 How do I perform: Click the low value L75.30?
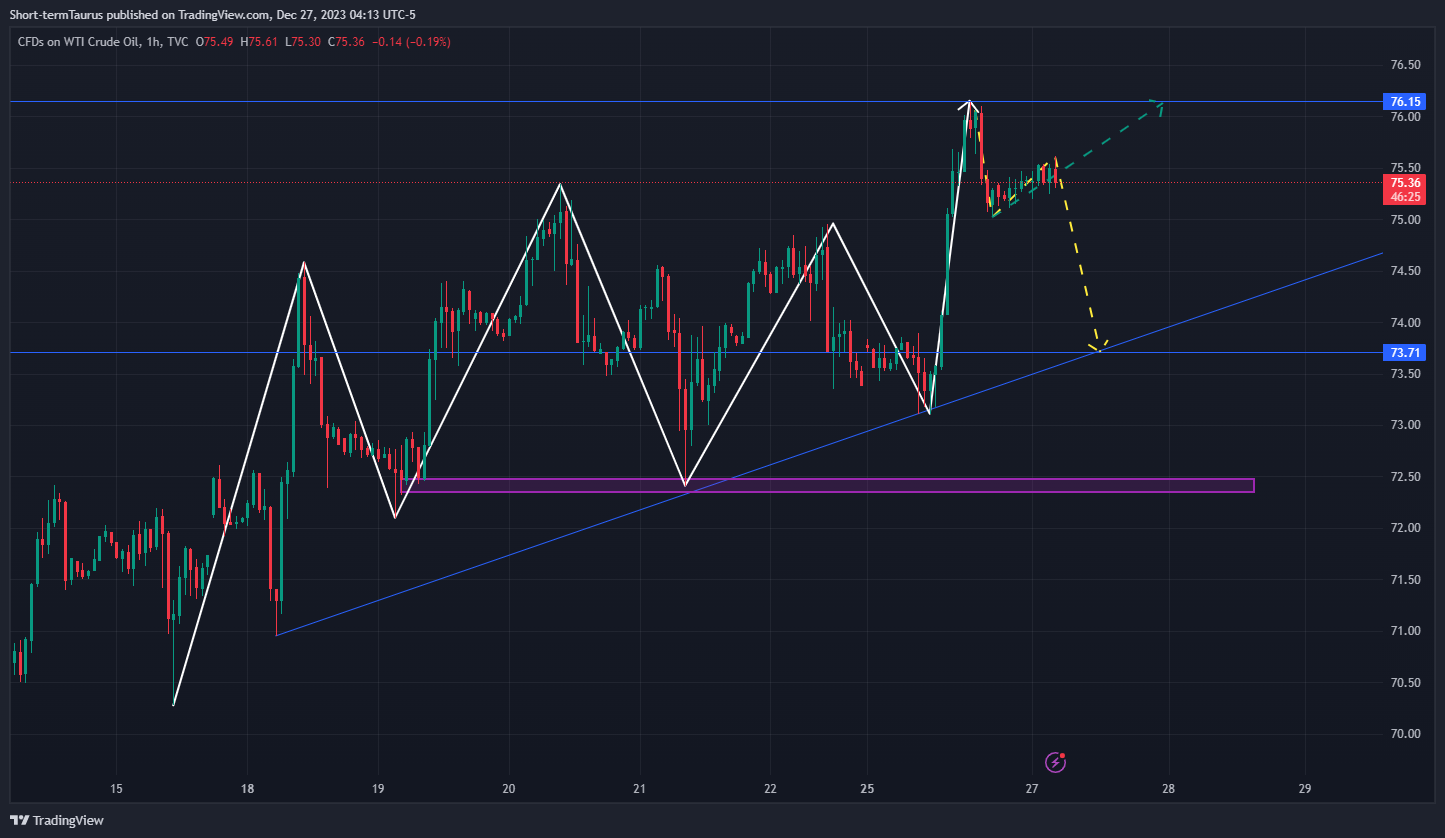[301, 42]
